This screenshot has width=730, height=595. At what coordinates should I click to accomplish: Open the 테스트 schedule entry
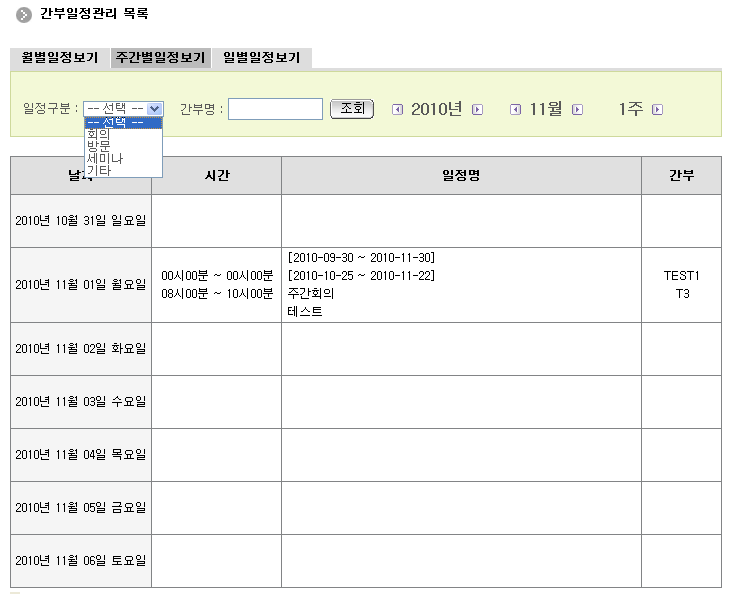[x=305, y=312]
